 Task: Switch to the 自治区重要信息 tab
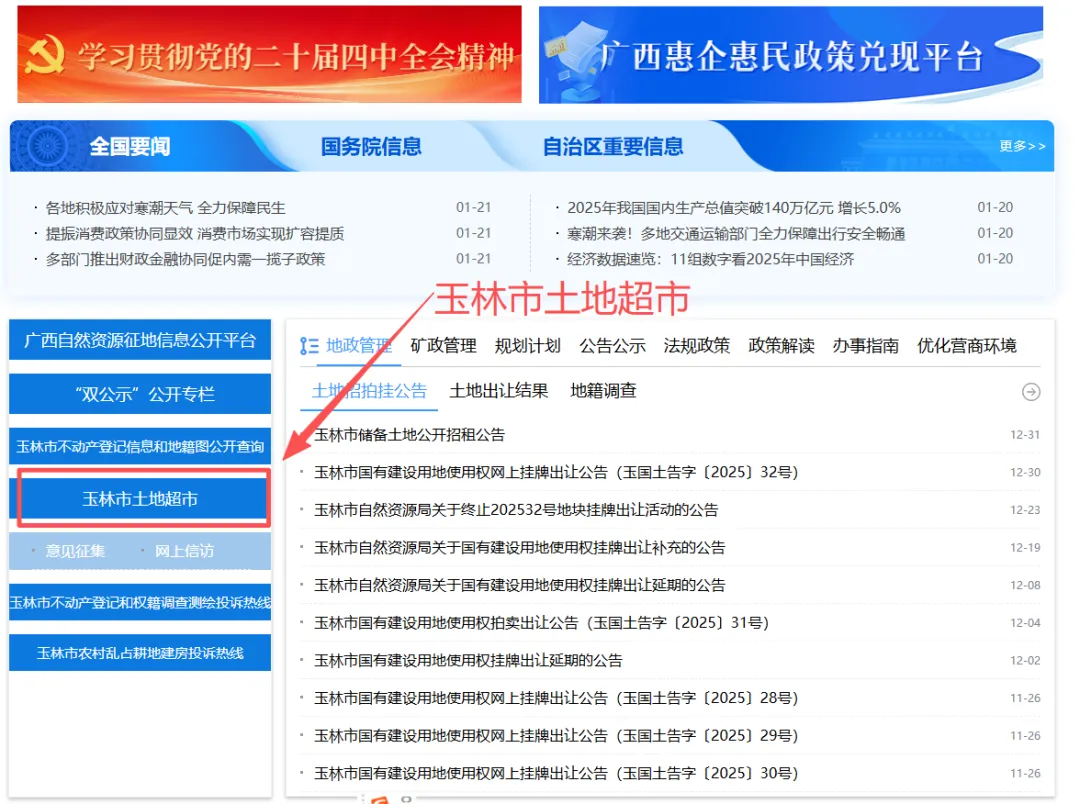click(x=612, y=147)
